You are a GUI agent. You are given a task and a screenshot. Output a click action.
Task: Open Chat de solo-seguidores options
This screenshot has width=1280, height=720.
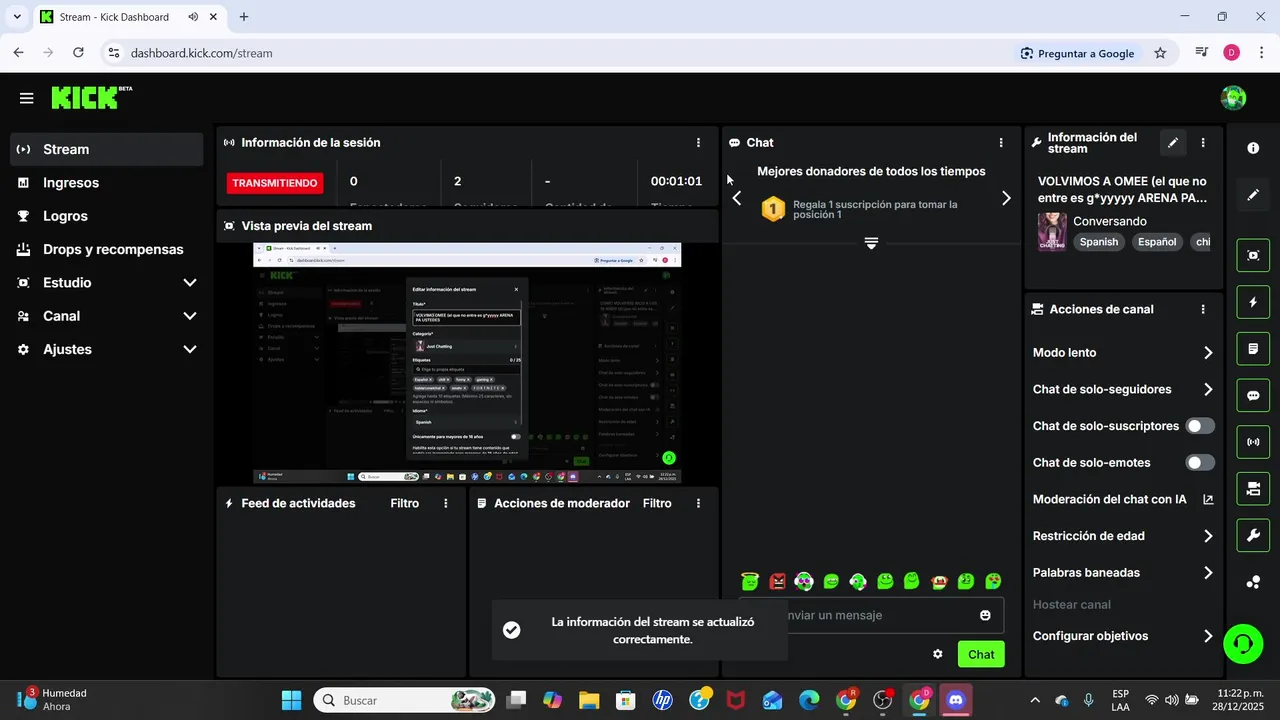(x=1123, y=390)
